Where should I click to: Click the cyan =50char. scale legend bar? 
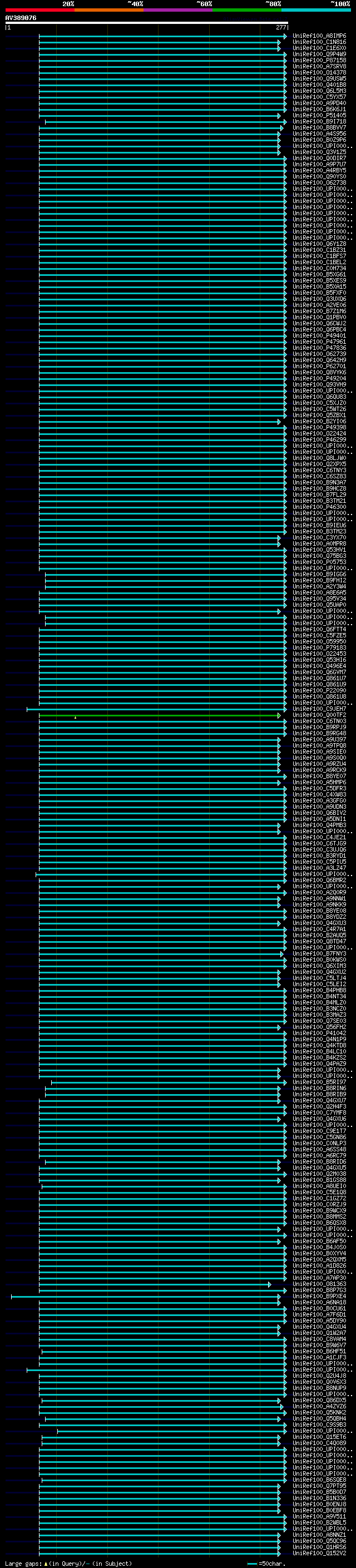point(253,1564)
